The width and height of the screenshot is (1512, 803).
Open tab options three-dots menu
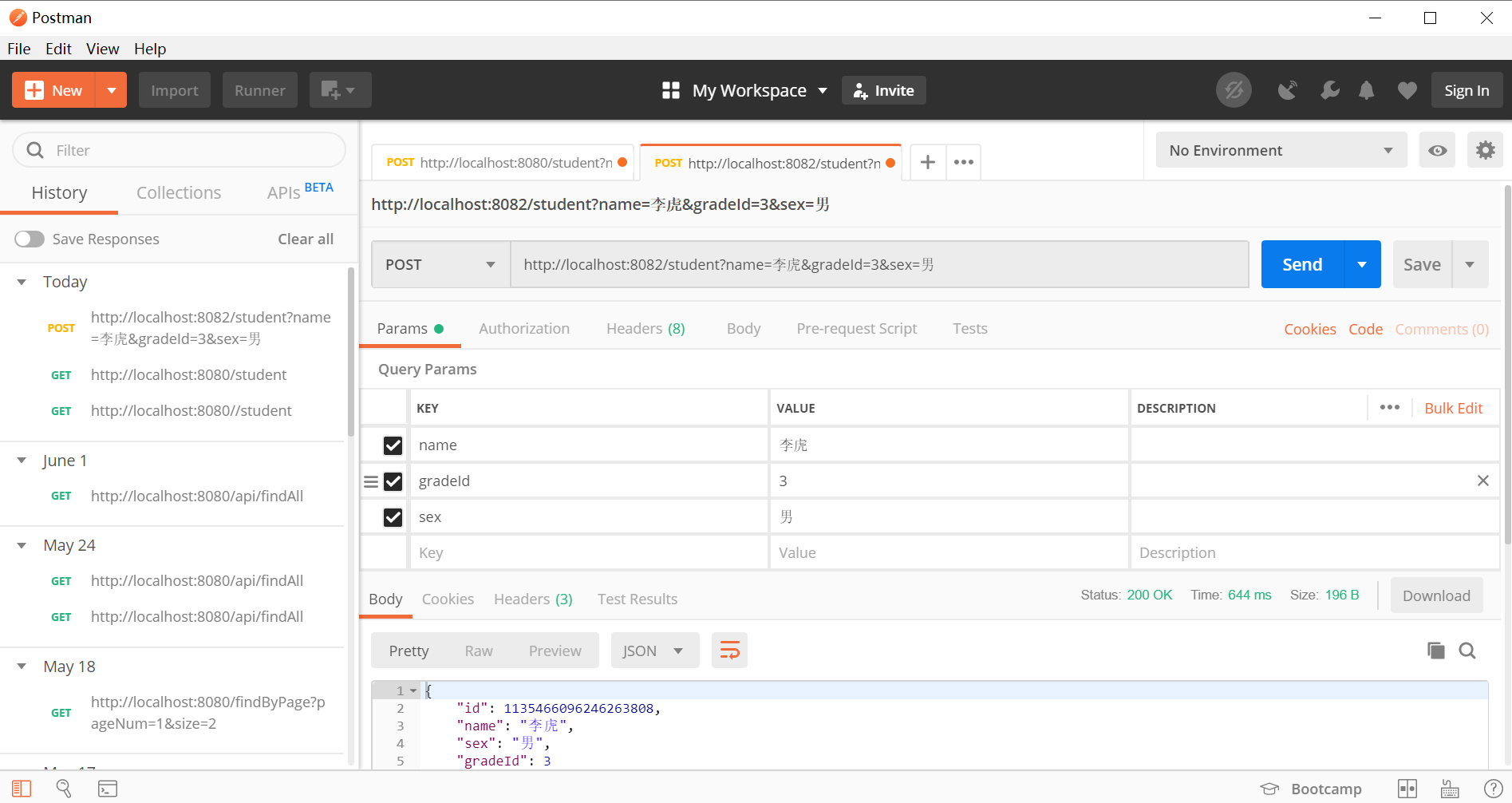(964, 162)
